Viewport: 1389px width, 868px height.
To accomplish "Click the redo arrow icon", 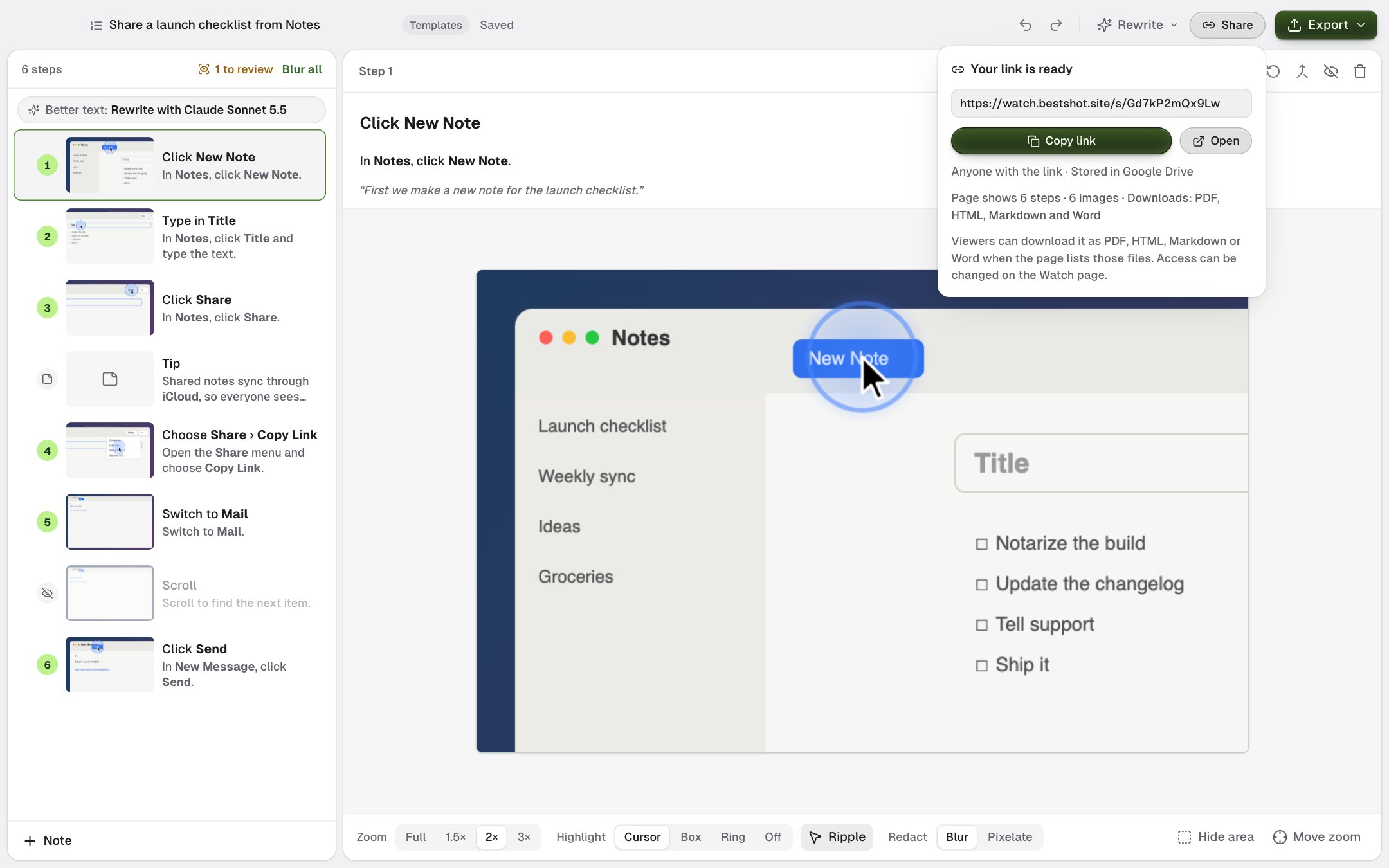I will click(x=1056, y=25).
